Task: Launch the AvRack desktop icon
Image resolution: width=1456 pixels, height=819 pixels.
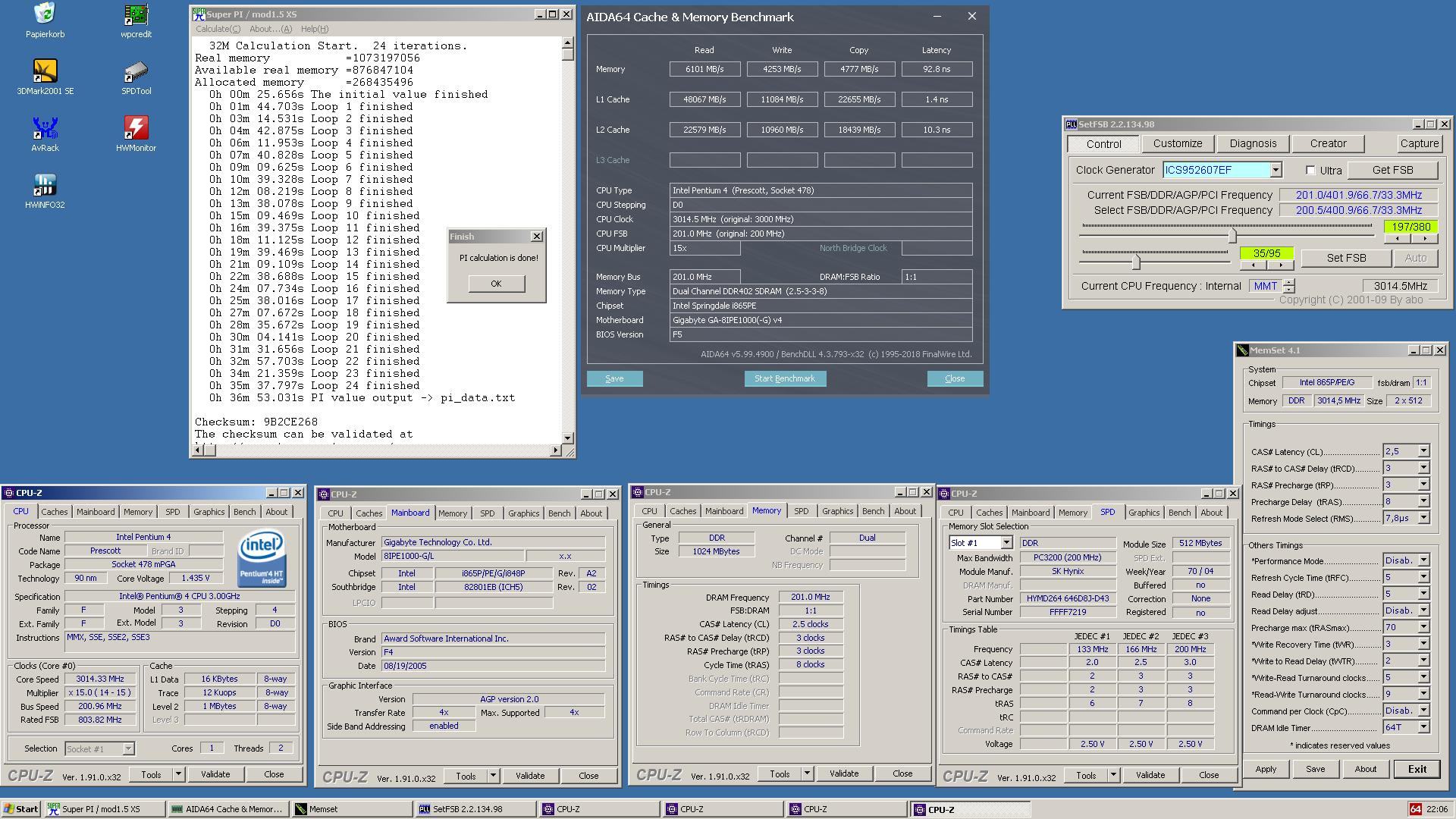Action: 45,134
